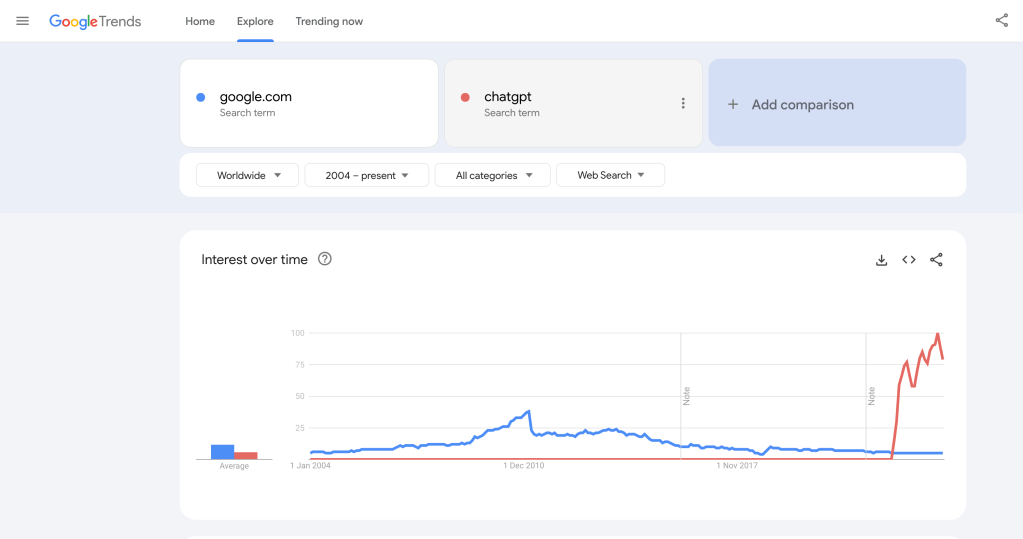Click the blue Average bar
Screen dimensions: 1023x539
coord(222,452)
